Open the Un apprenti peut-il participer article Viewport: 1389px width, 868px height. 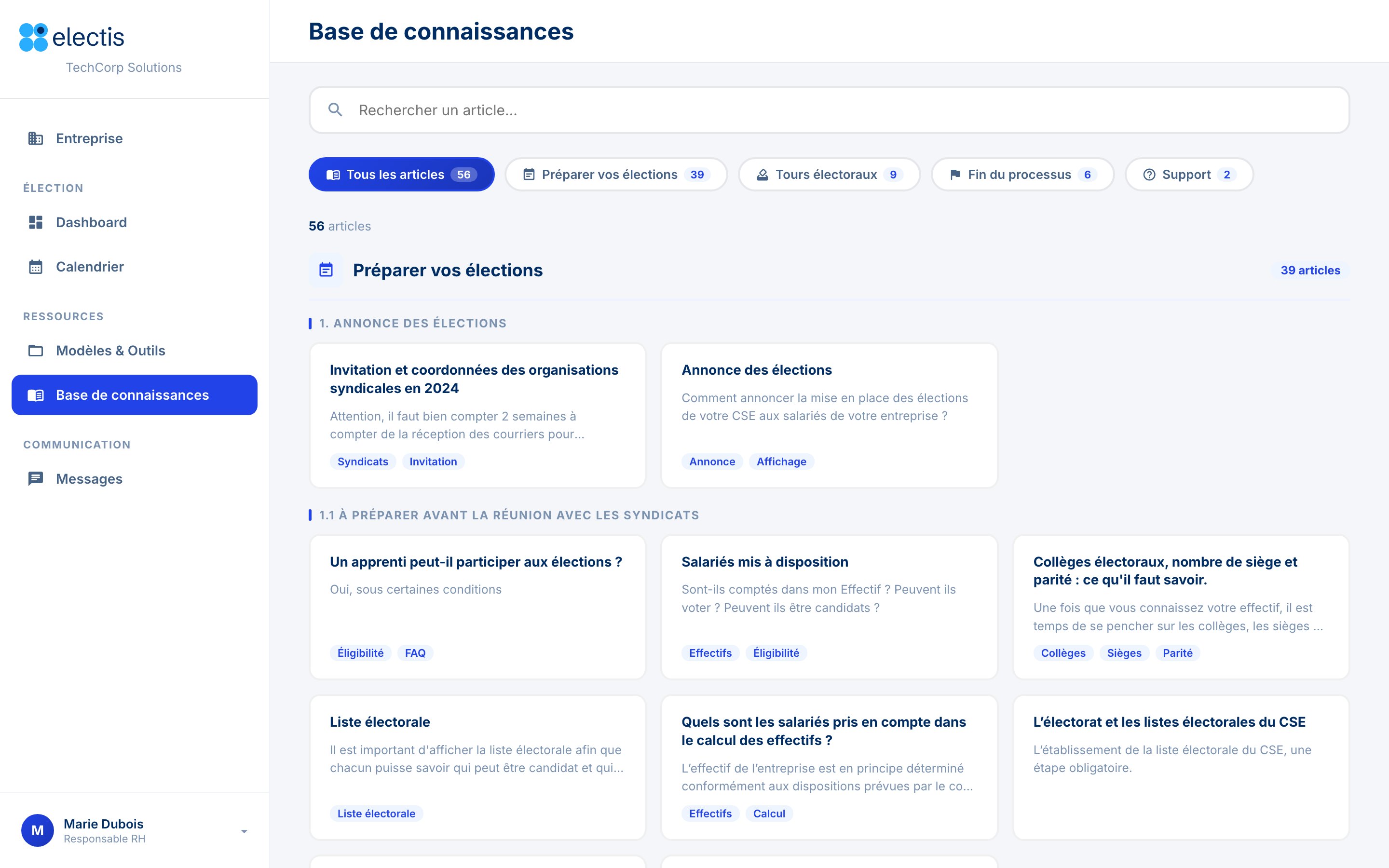[477, 607]
